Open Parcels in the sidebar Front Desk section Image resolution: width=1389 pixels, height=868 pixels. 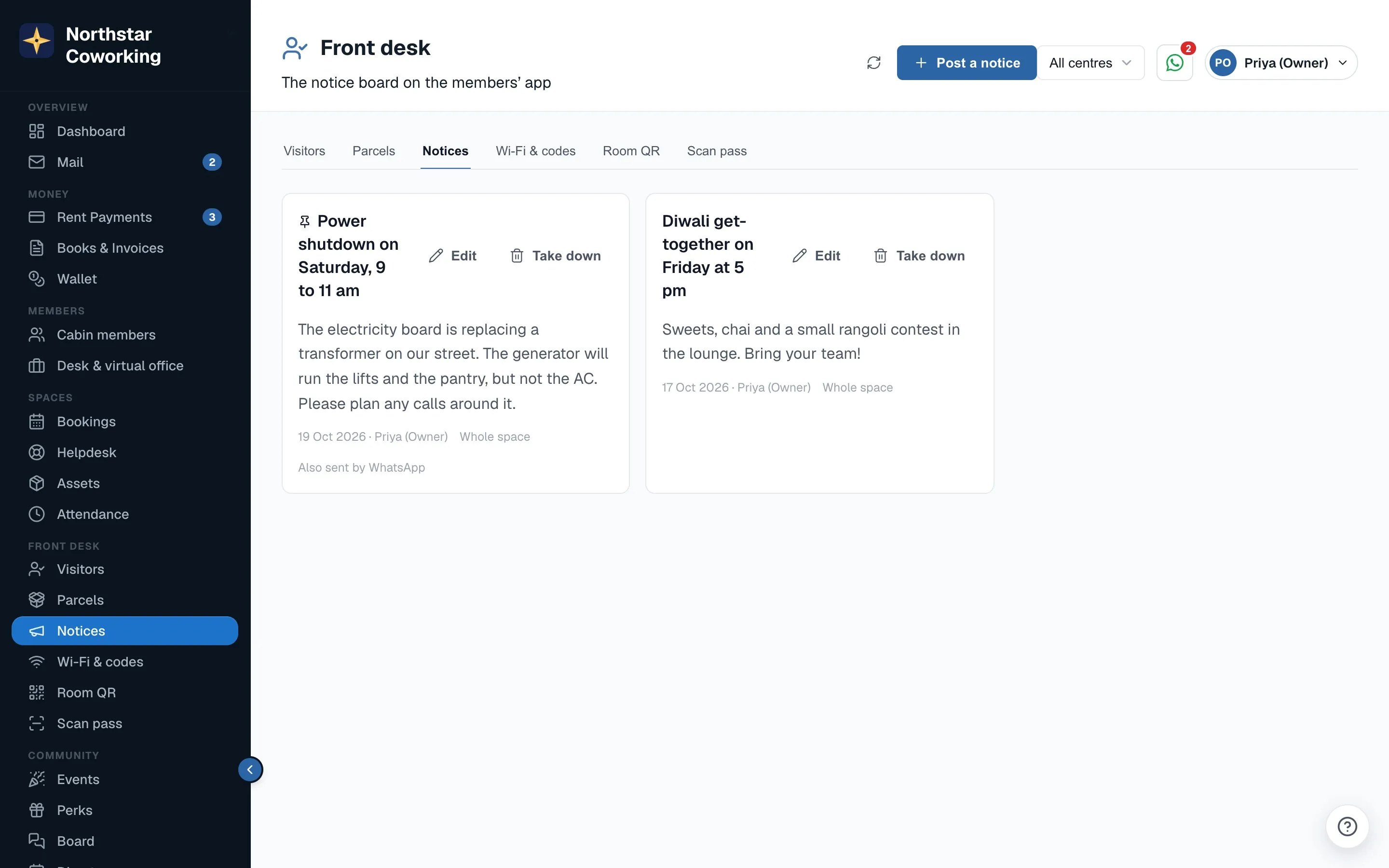pos(124,600)
